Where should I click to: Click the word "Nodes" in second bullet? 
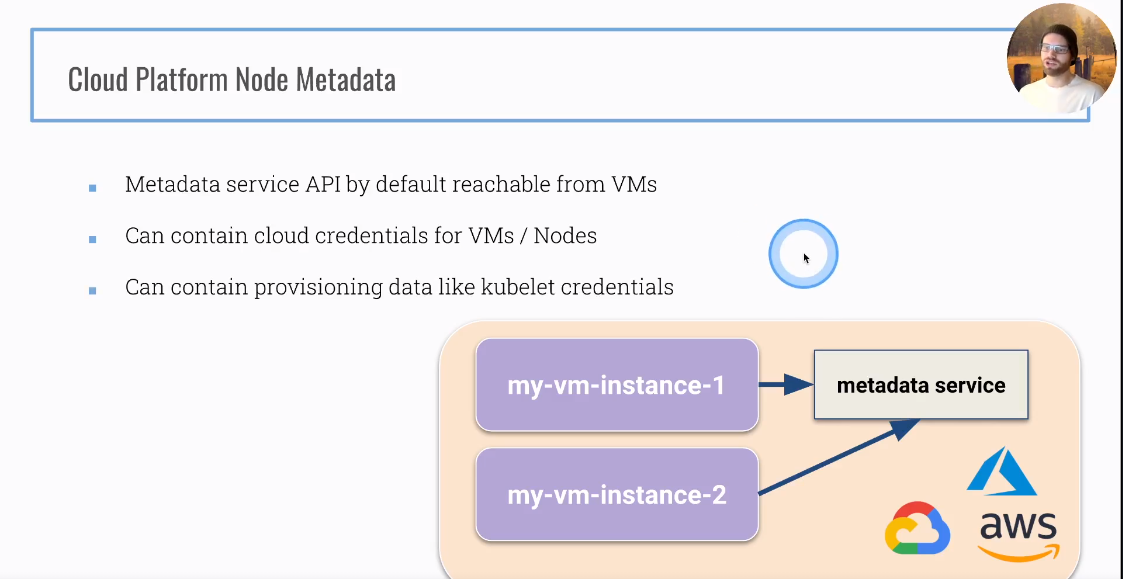point(565,236)
